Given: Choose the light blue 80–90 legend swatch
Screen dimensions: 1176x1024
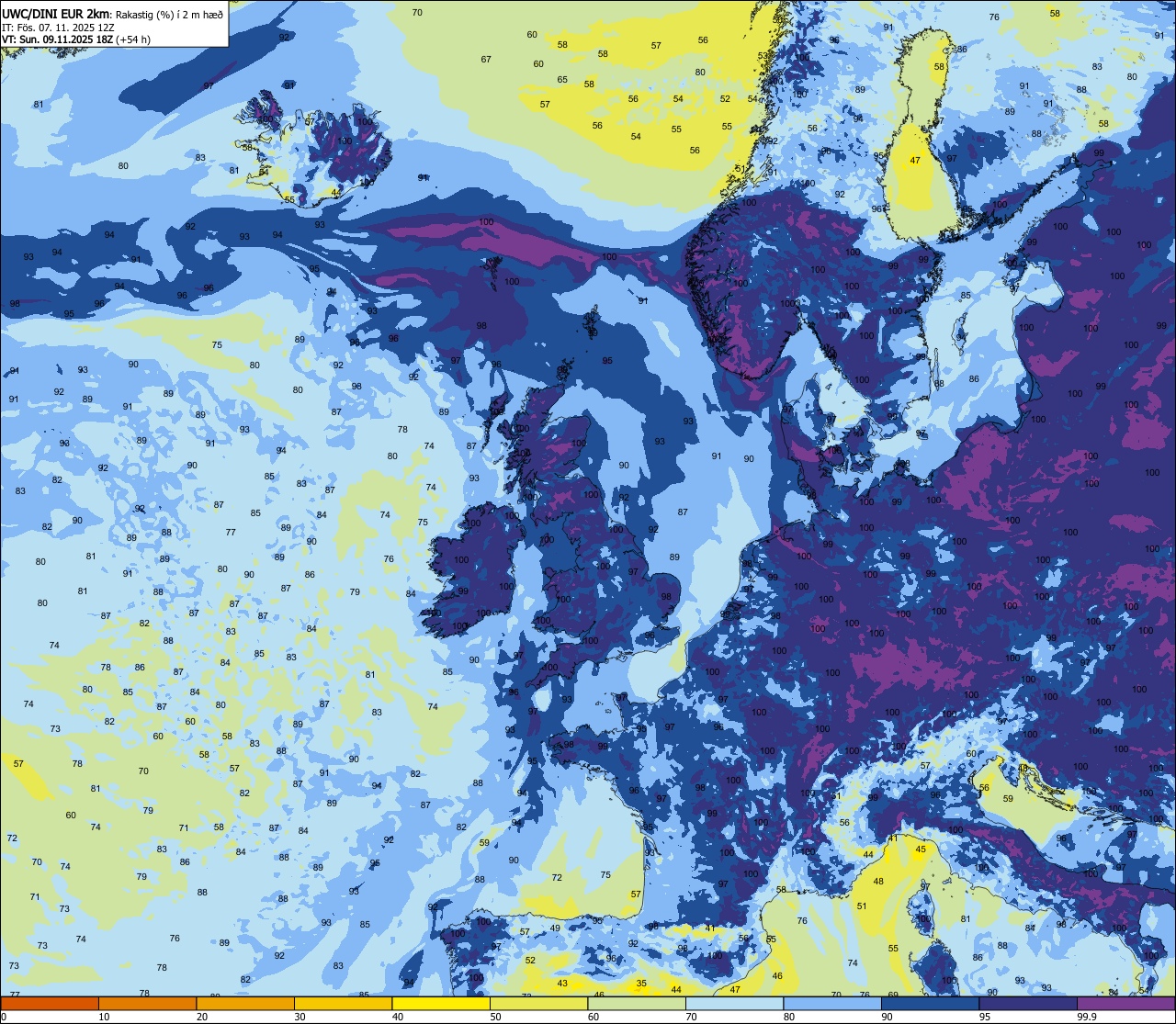Looking at the screenshot, I should click(x=832, y=1003).
